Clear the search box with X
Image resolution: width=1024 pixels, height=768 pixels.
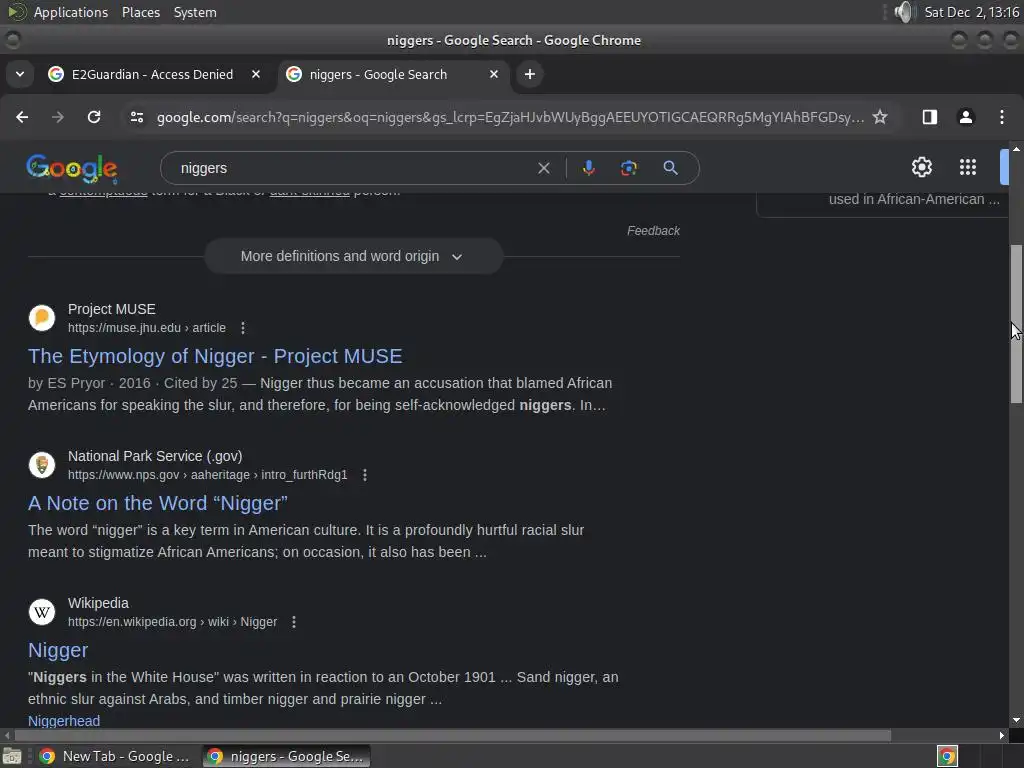pyautogui.click(x=543, y=168)
